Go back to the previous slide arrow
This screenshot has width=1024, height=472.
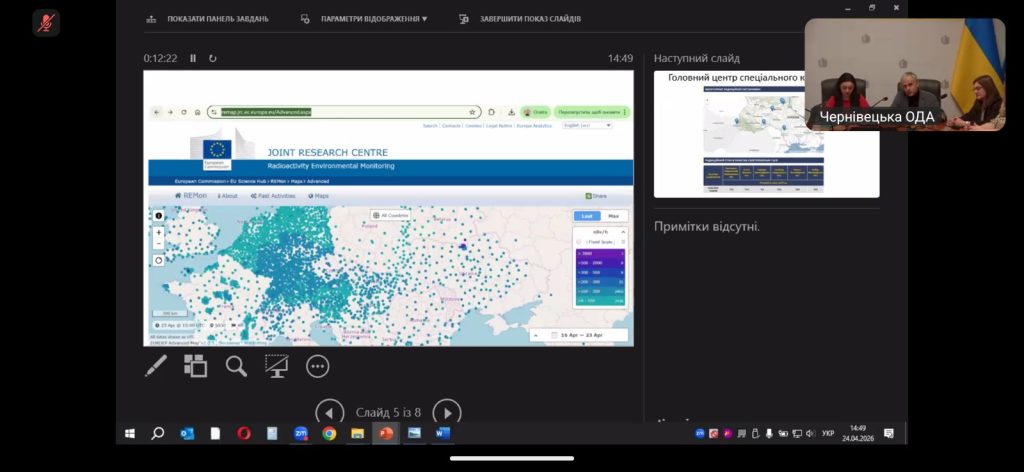329,412
